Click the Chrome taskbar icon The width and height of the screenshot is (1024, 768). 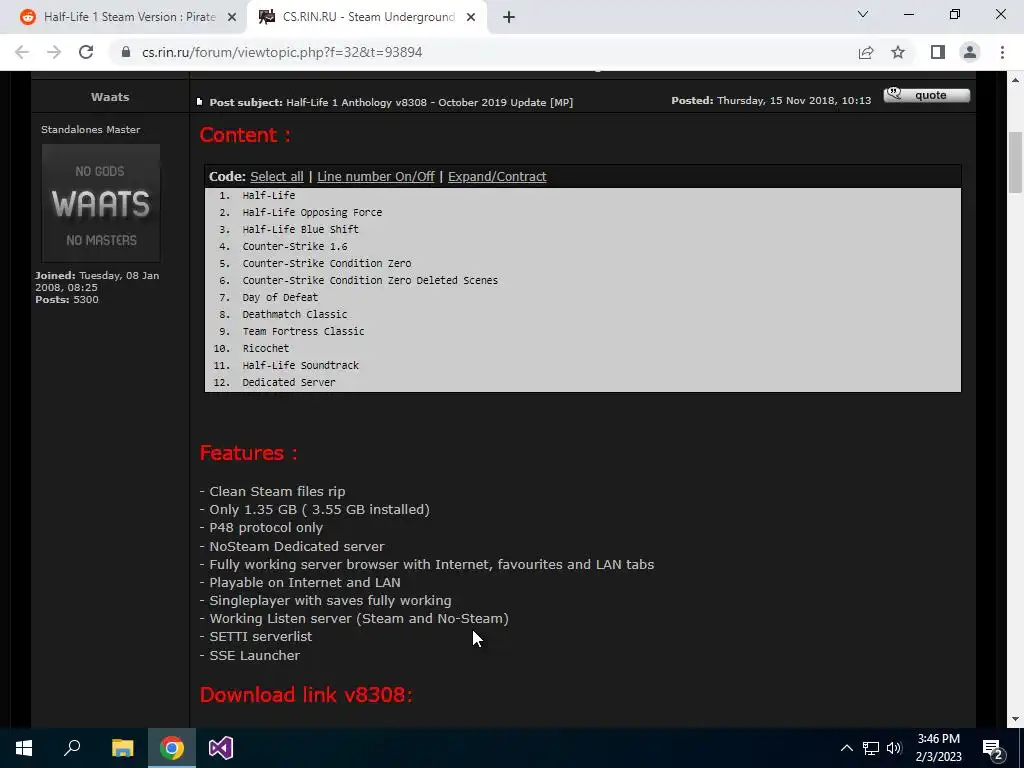tap(172, 748)
